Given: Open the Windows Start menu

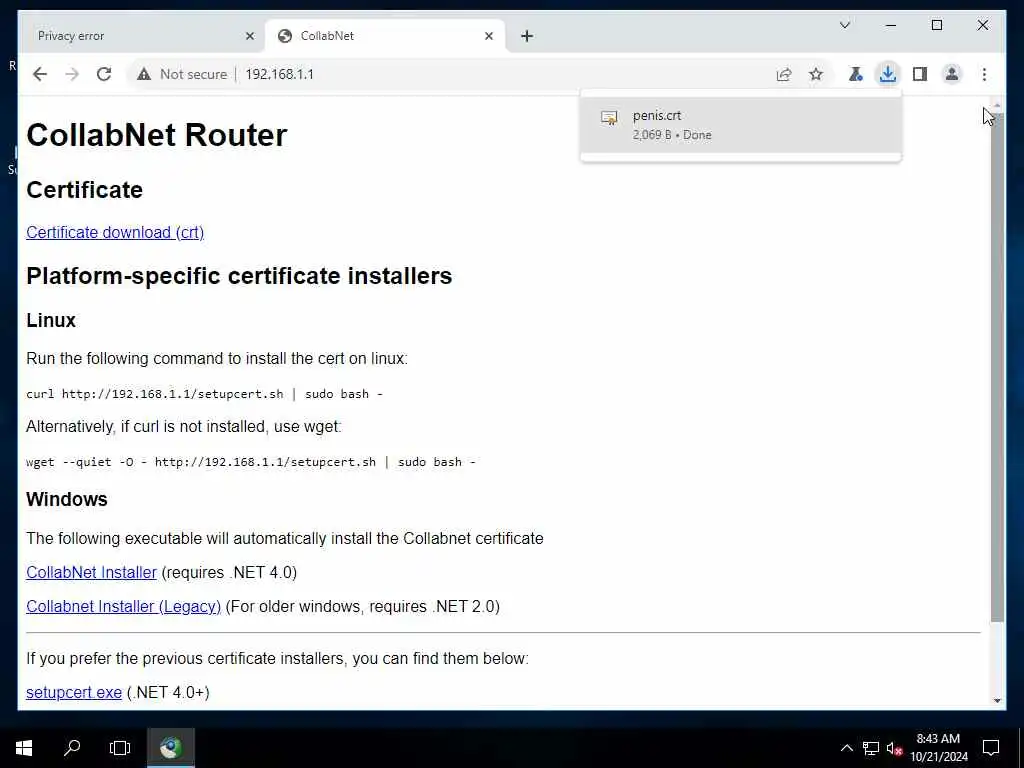Looking at the screenshot, I should click(24, 748).
